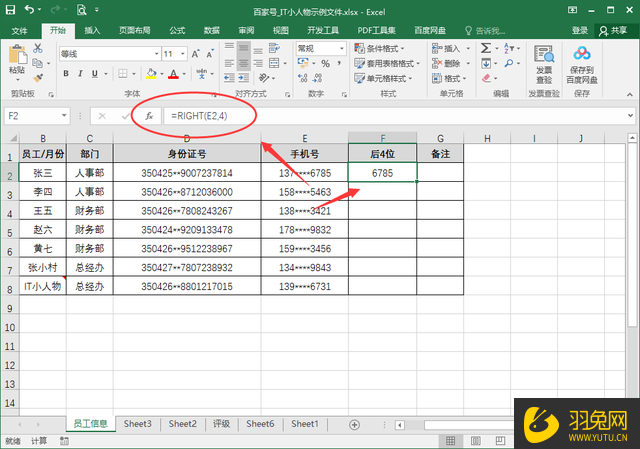Image resolution: width=640 pixels, height=449 pixels.
Task: Toggle wrap text
Action: click(274, 48)
